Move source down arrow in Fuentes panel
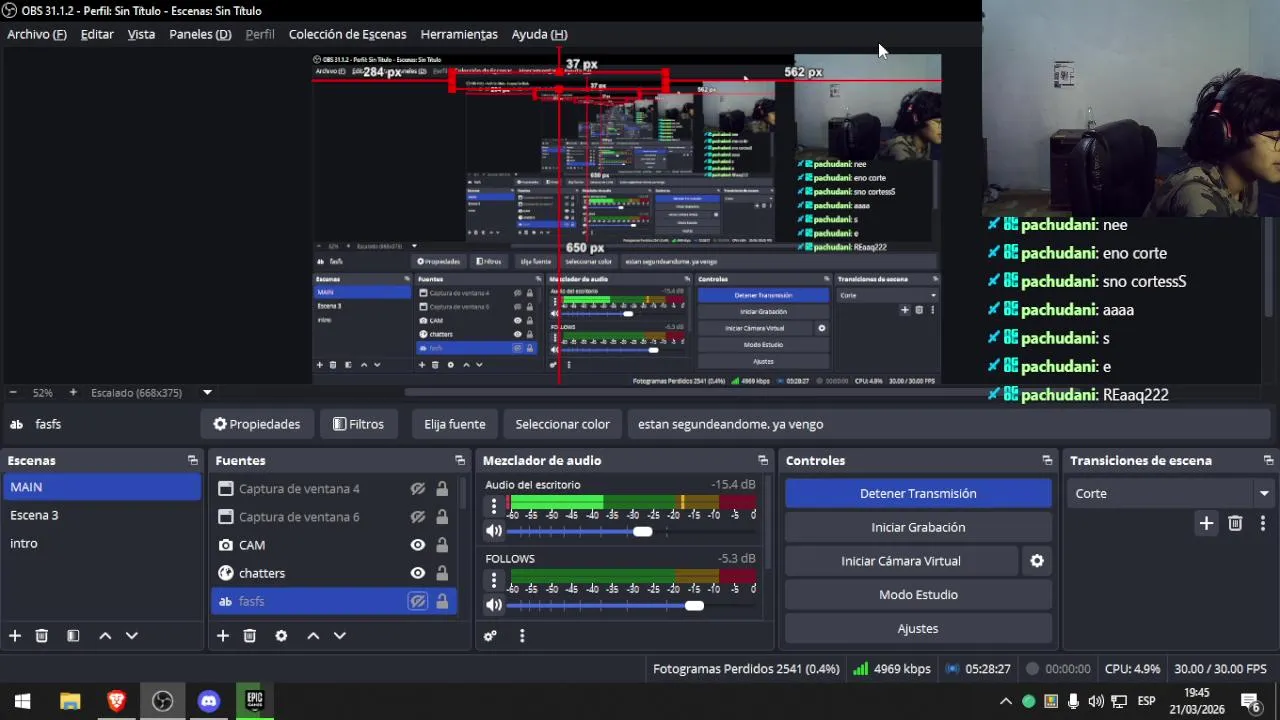 pyautogui.click(x=339, y=636)
